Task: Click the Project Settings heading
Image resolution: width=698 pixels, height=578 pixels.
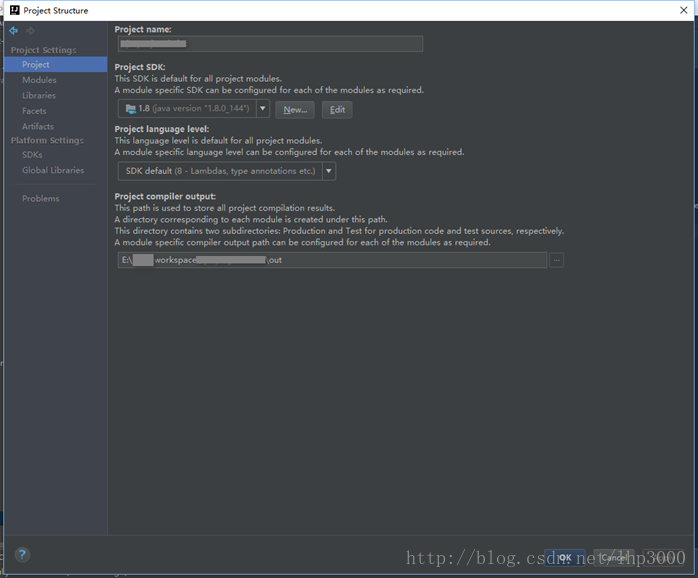Action: click(44, 50)
